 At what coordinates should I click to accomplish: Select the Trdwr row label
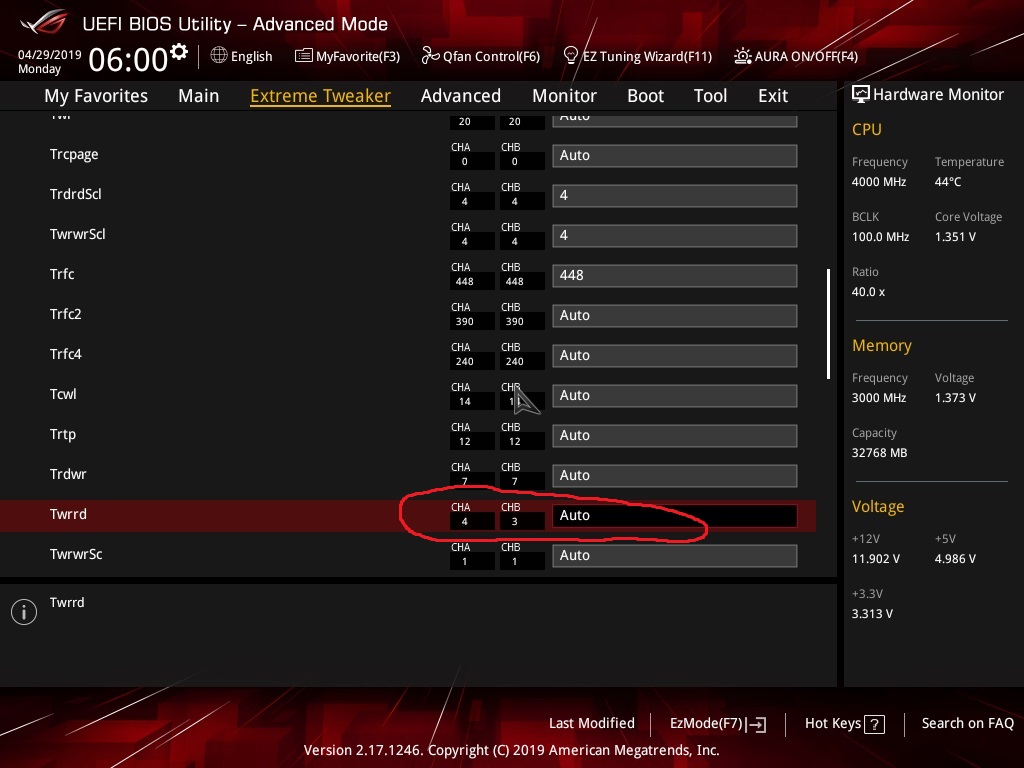[x=68, y=474]
